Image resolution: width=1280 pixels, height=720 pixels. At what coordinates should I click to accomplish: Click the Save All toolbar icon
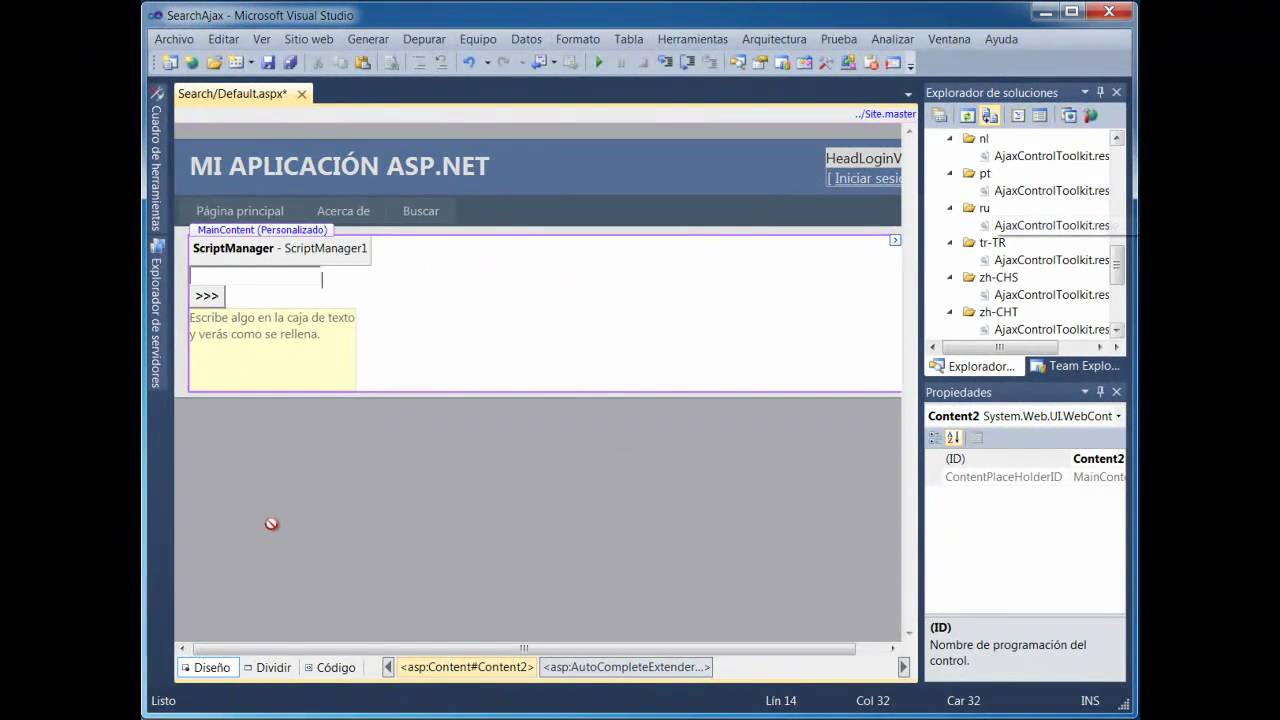pos(290,62)
